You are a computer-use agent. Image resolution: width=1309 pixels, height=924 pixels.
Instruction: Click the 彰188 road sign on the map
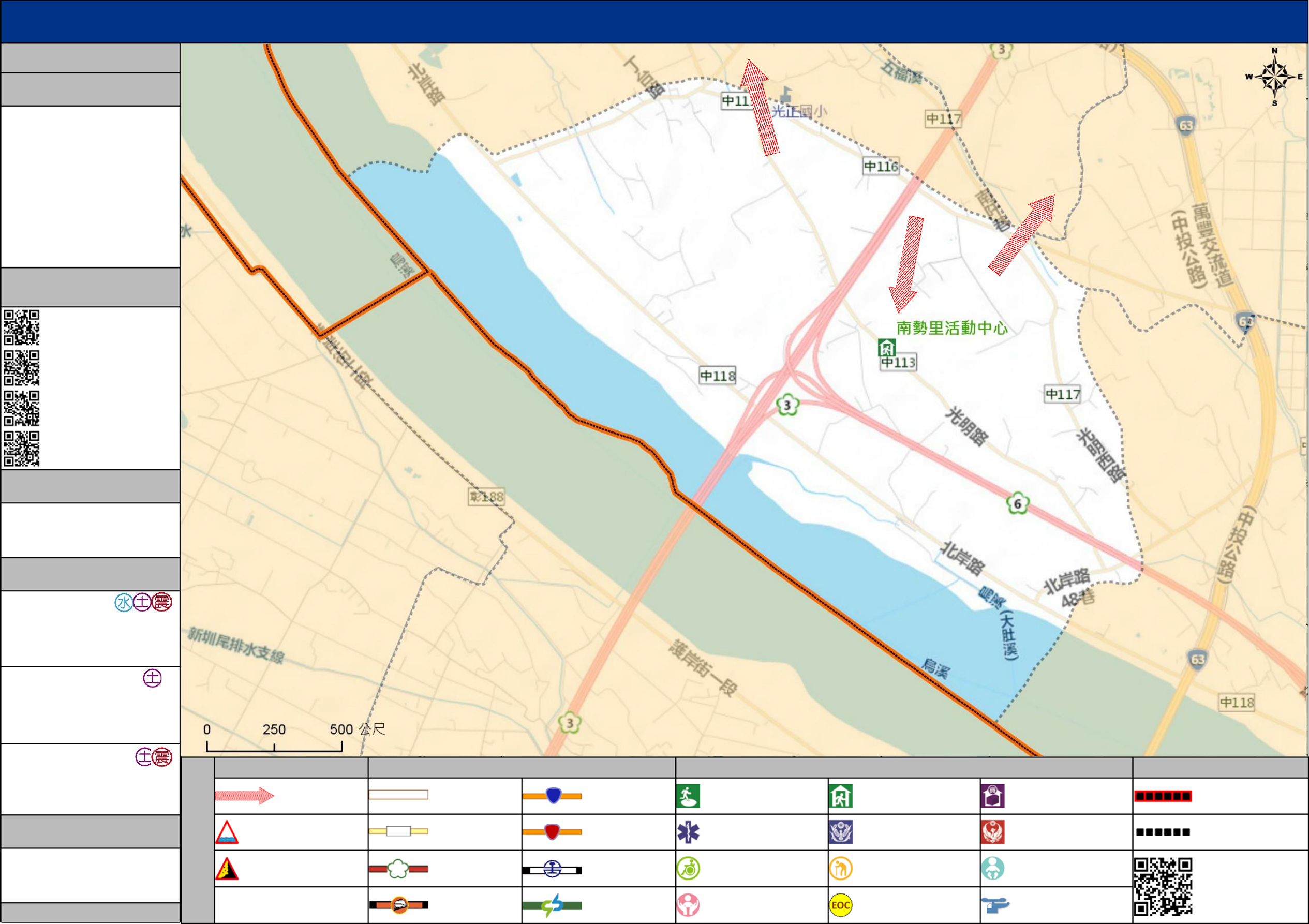[x=487, y=497]
